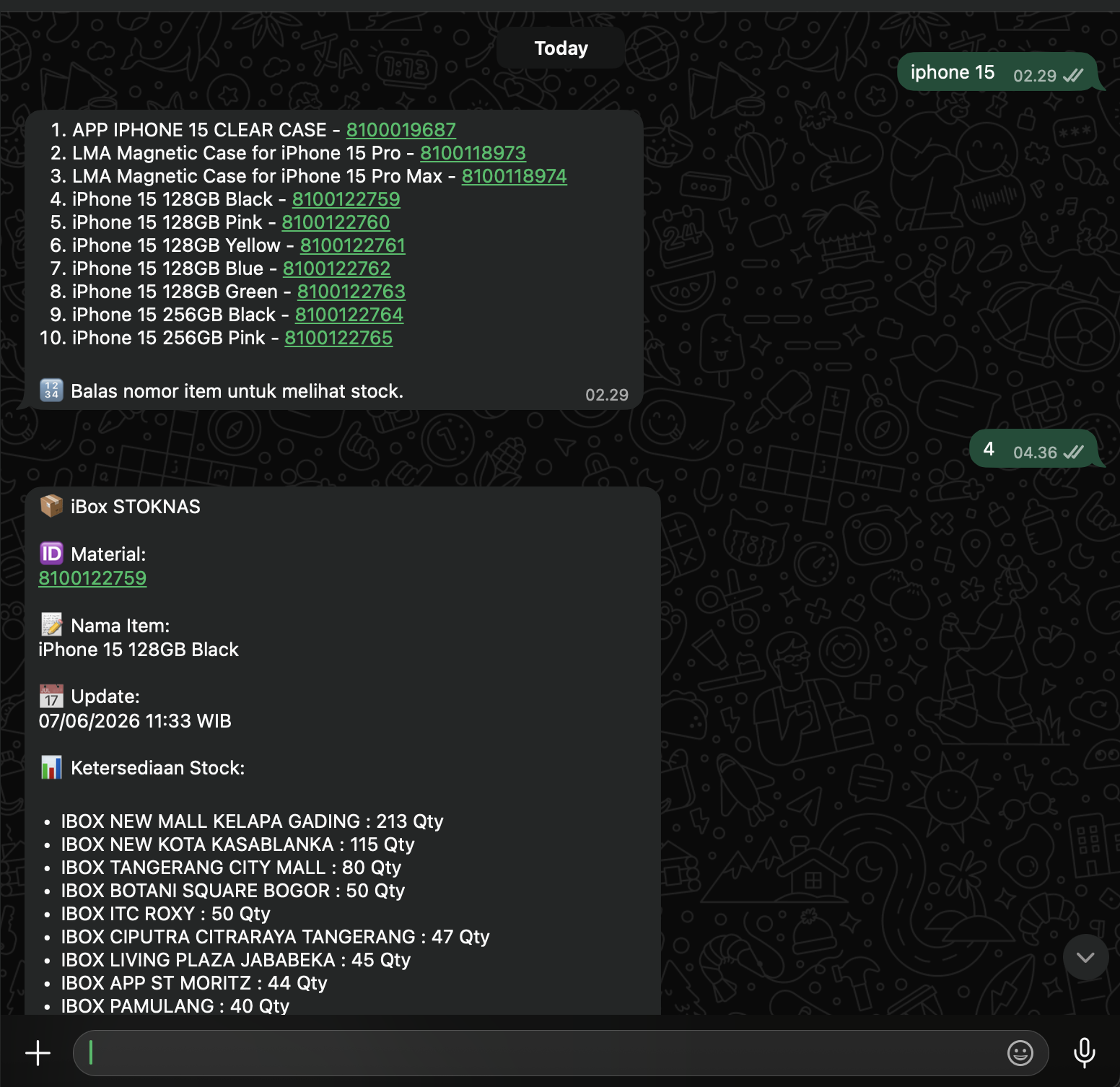Open material link 8100122764
Viewport: 1120px width, 1087px height.
(x=349, y=315)
